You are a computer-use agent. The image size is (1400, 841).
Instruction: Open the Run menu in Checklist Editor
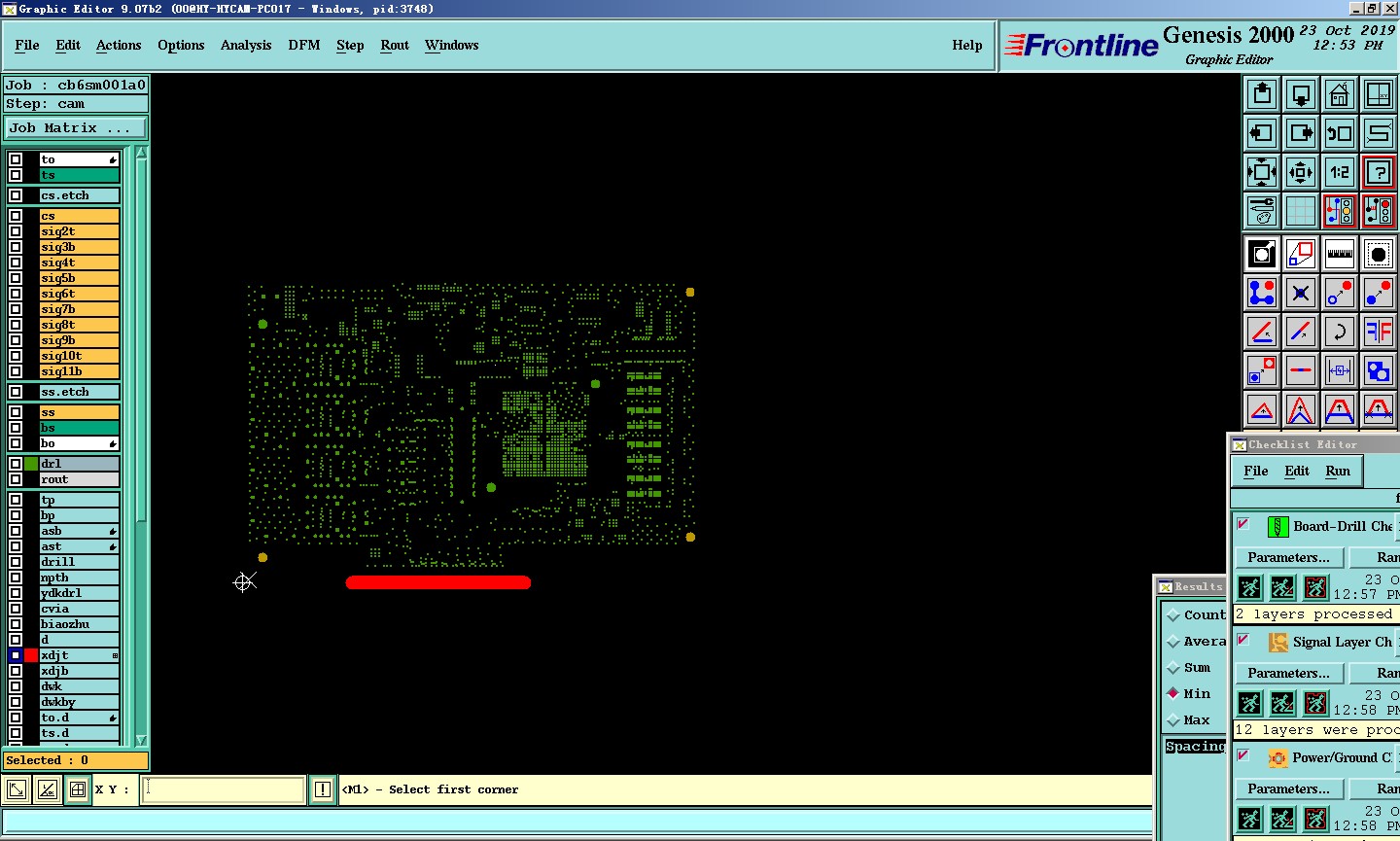click(1338, 472)
